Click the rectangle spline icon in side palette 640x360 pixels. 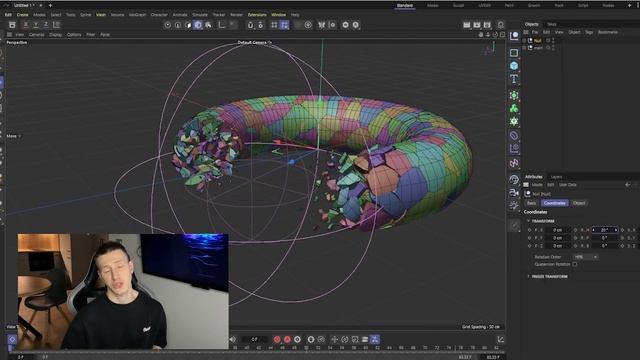click(514, 53)
